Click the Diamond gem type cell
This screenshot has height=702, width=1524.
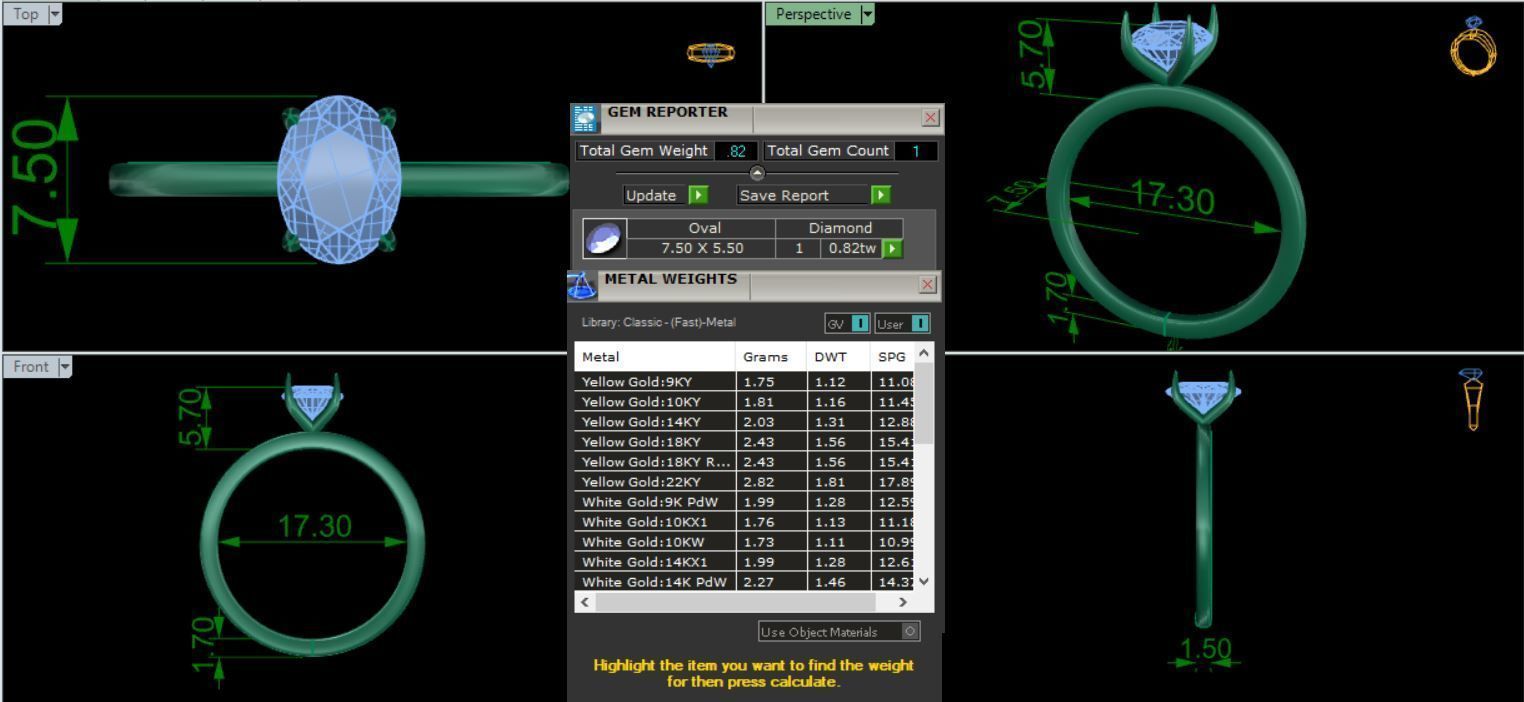[840, 228]
